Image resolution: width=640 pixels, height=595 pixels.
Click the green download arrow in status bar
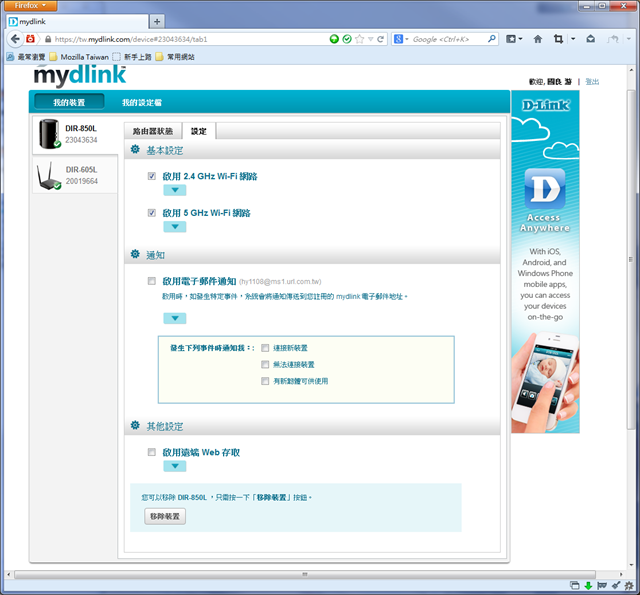coord(588,586)
